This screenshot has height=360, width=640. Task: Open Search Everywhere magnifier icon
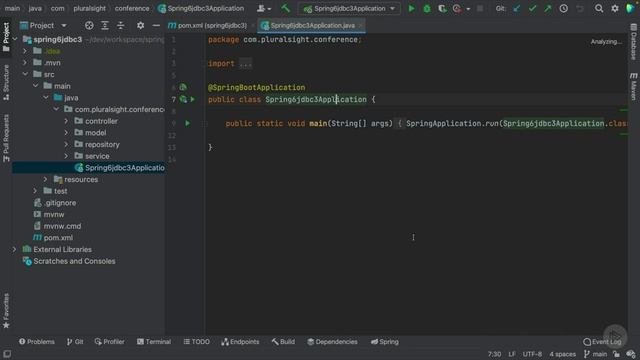599,9
